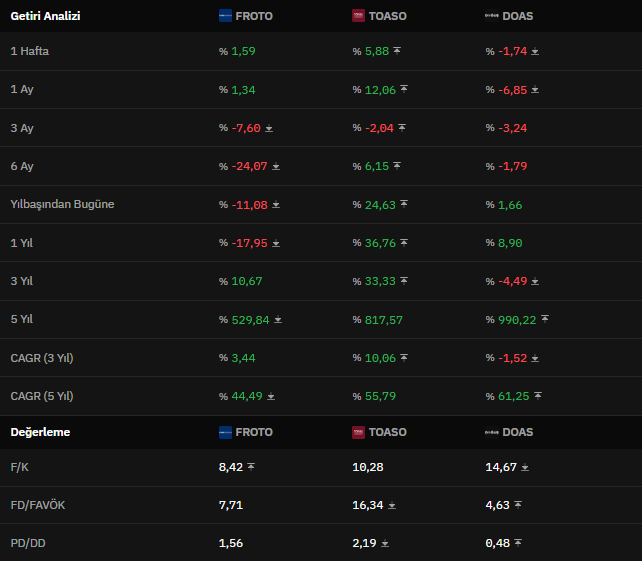642x561 pixels.
Task: Open DOAS ticker in Değerleme header
Action: [x=518, y=432]
